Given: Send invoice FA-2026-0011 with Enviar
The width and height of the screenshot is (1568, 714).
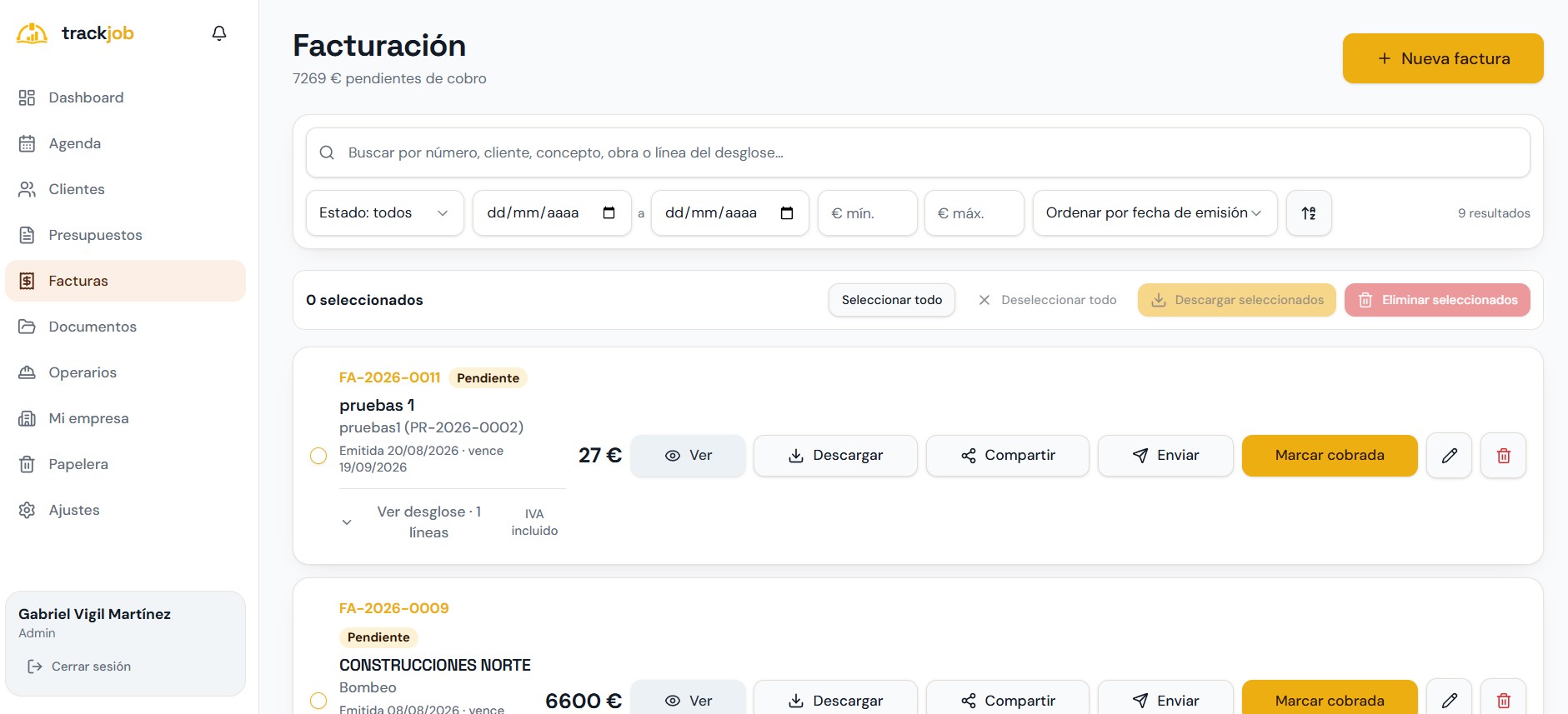Looking at the screenshot, I should [x=1165, y=456].
